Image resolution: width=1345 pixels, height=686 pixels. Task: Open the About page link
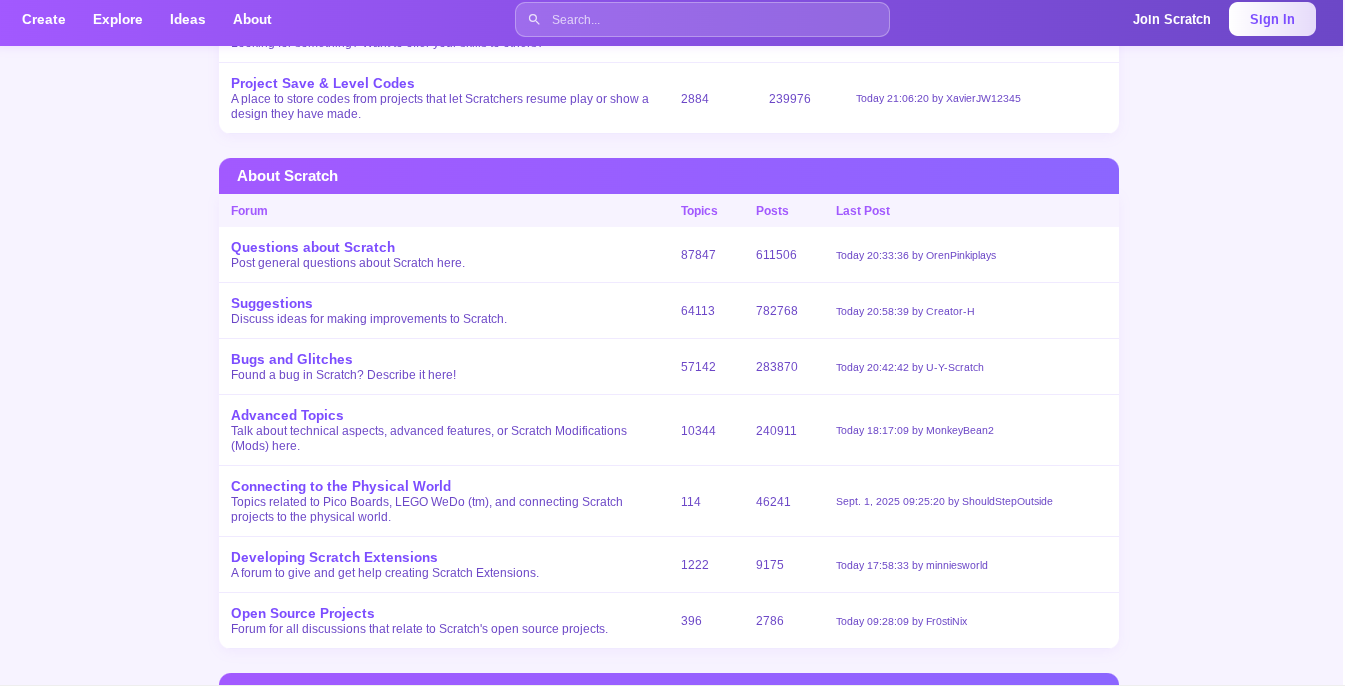coord(252,19)
